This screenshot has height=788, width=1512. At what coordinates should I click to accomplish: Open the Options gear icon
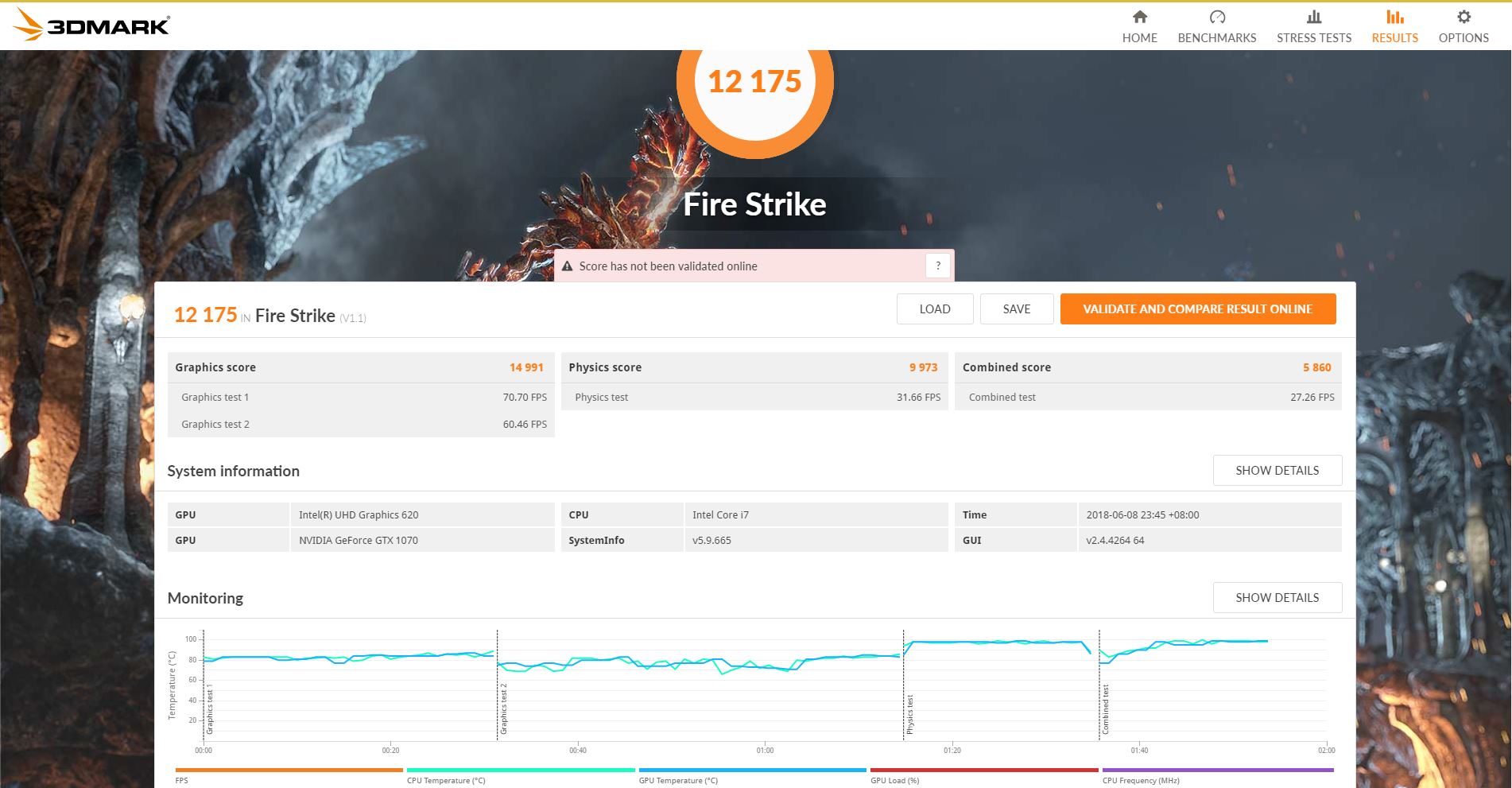tap(1464, 17)
